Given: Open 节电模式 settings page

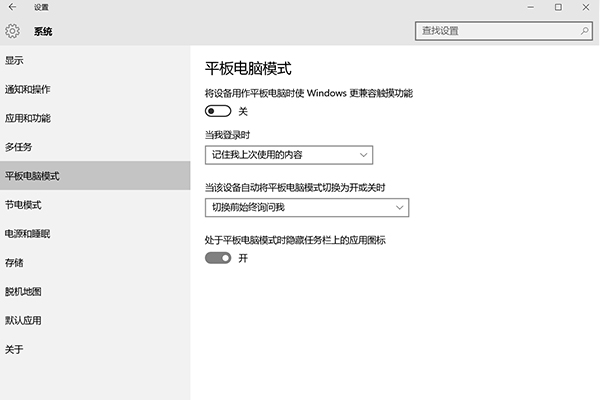Looking at the screenshot, I should click(x=95, y=205).
